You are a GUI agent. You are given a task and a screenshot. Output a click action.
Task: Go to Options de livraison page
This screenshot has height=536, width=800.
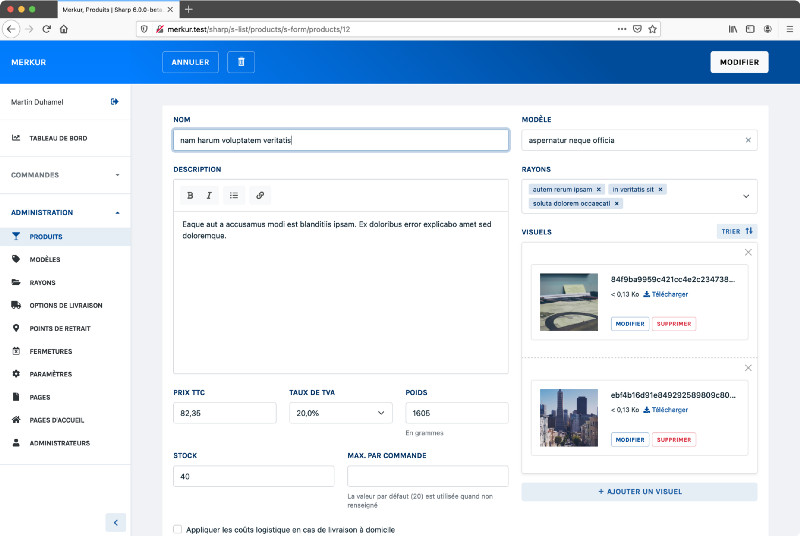pyautogui.click(x=66, y=305)
